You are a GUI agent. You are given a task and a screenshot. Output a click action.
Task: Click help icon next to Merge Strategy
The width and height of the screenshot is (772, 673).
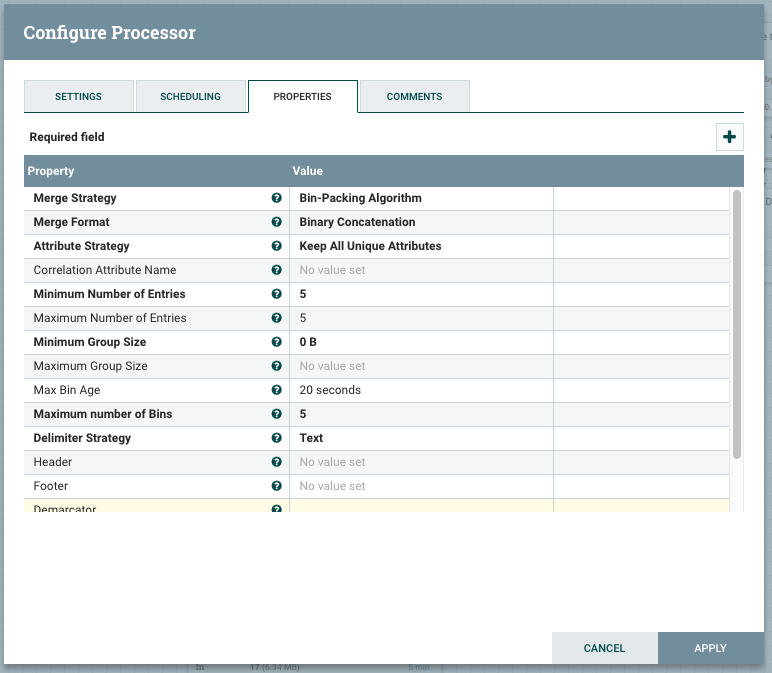276,198
